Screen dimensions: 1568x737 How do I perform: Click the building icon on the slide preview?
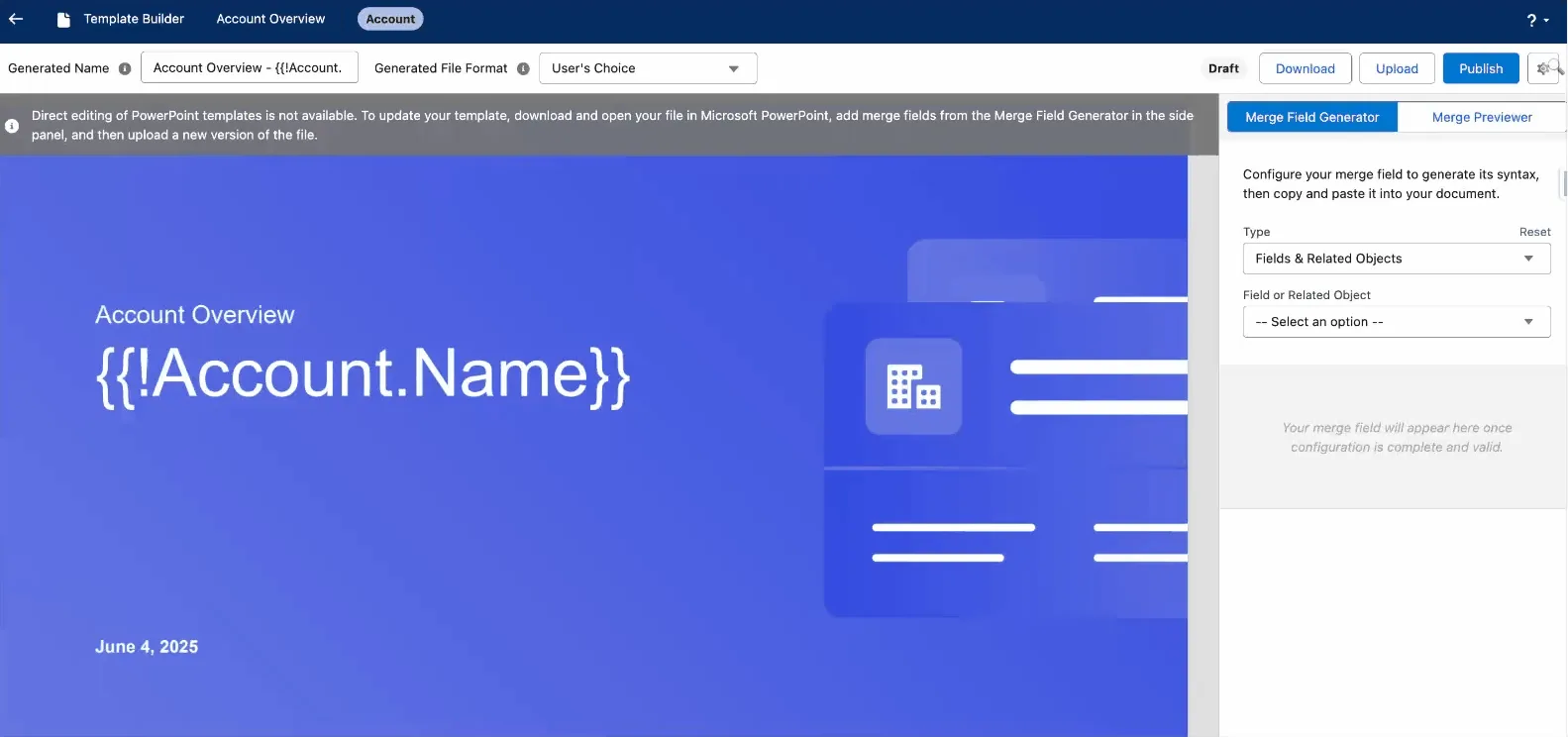coord(913,386)
